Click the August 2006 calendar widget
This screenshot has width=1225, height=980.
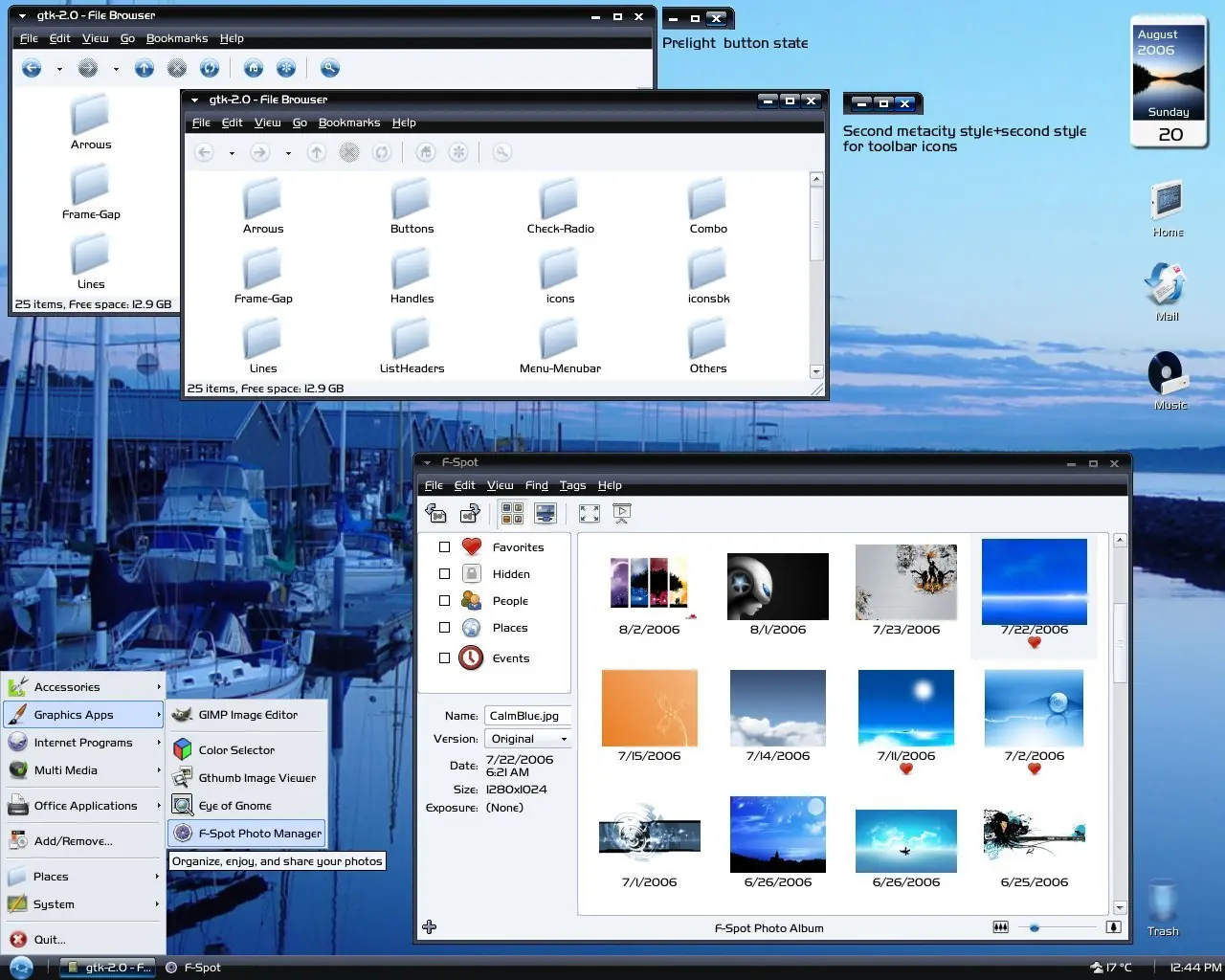click(1169, 82)
